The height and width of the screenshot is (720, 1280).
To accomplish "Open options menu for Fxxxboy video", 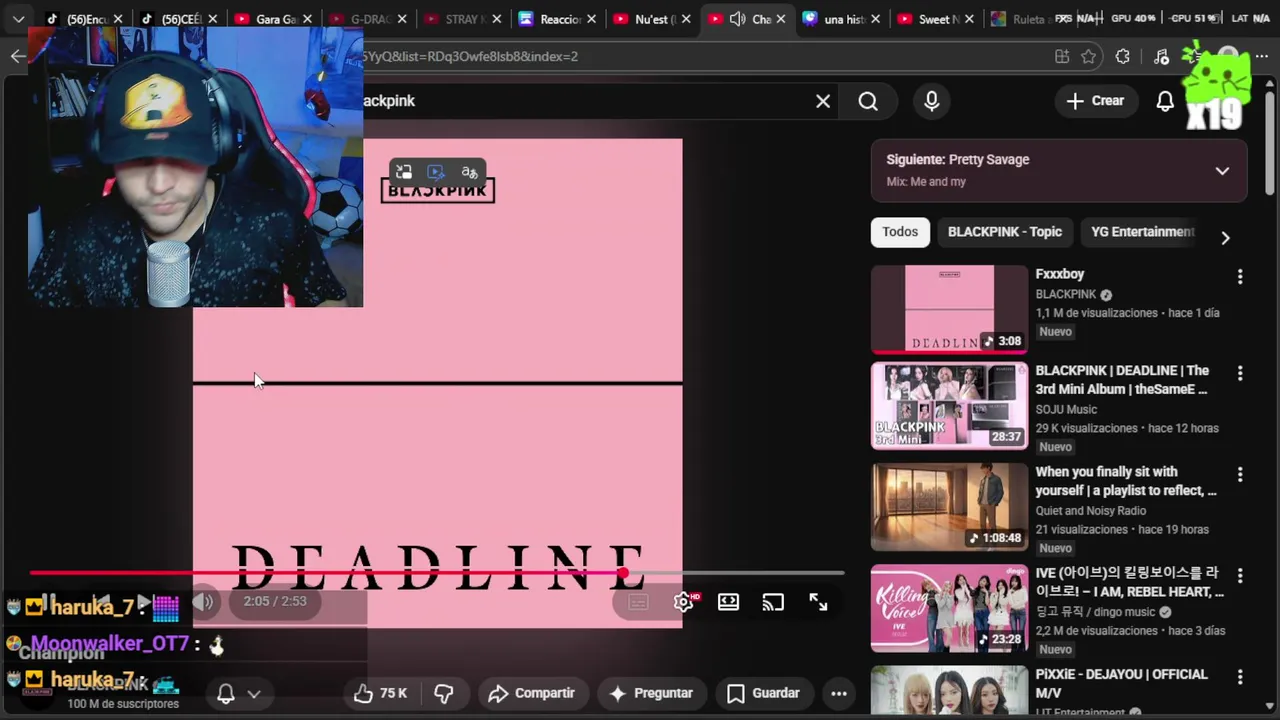I will [x=1240, y=277].
